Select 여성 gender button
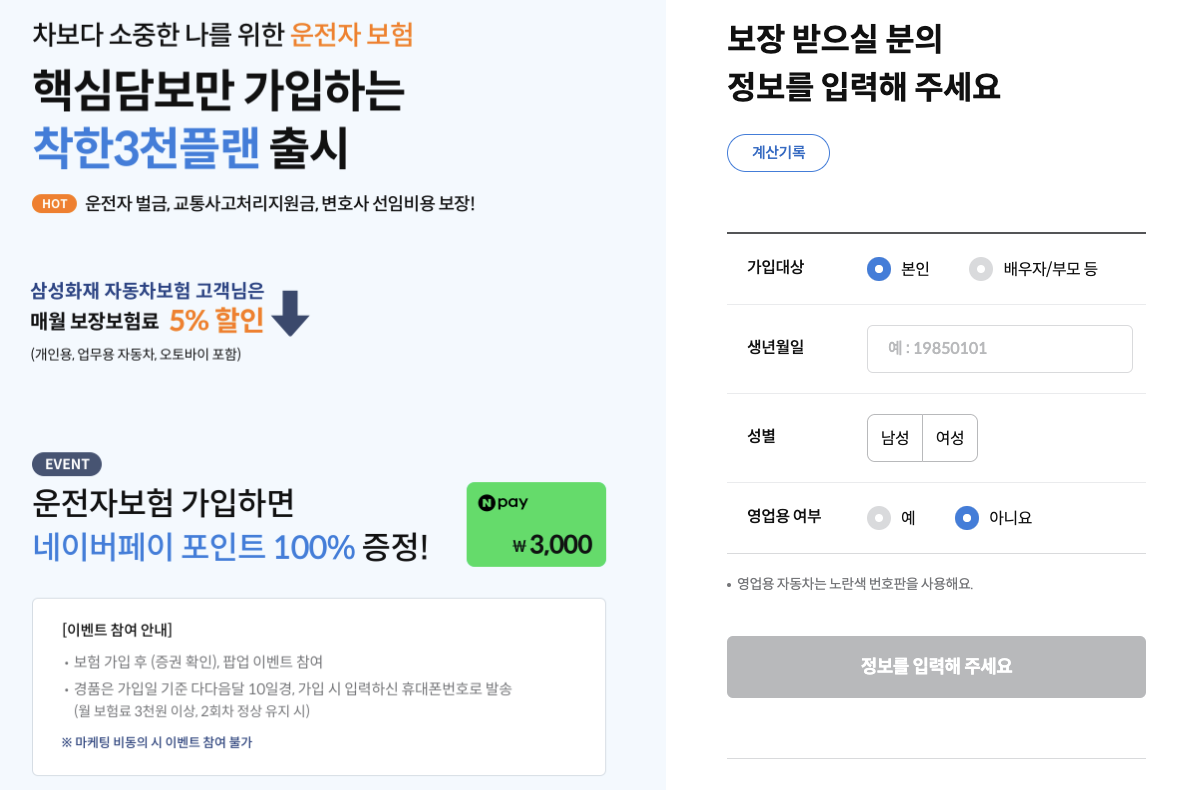Viewport: 1186px width, 790px height. tap(950, 437)
